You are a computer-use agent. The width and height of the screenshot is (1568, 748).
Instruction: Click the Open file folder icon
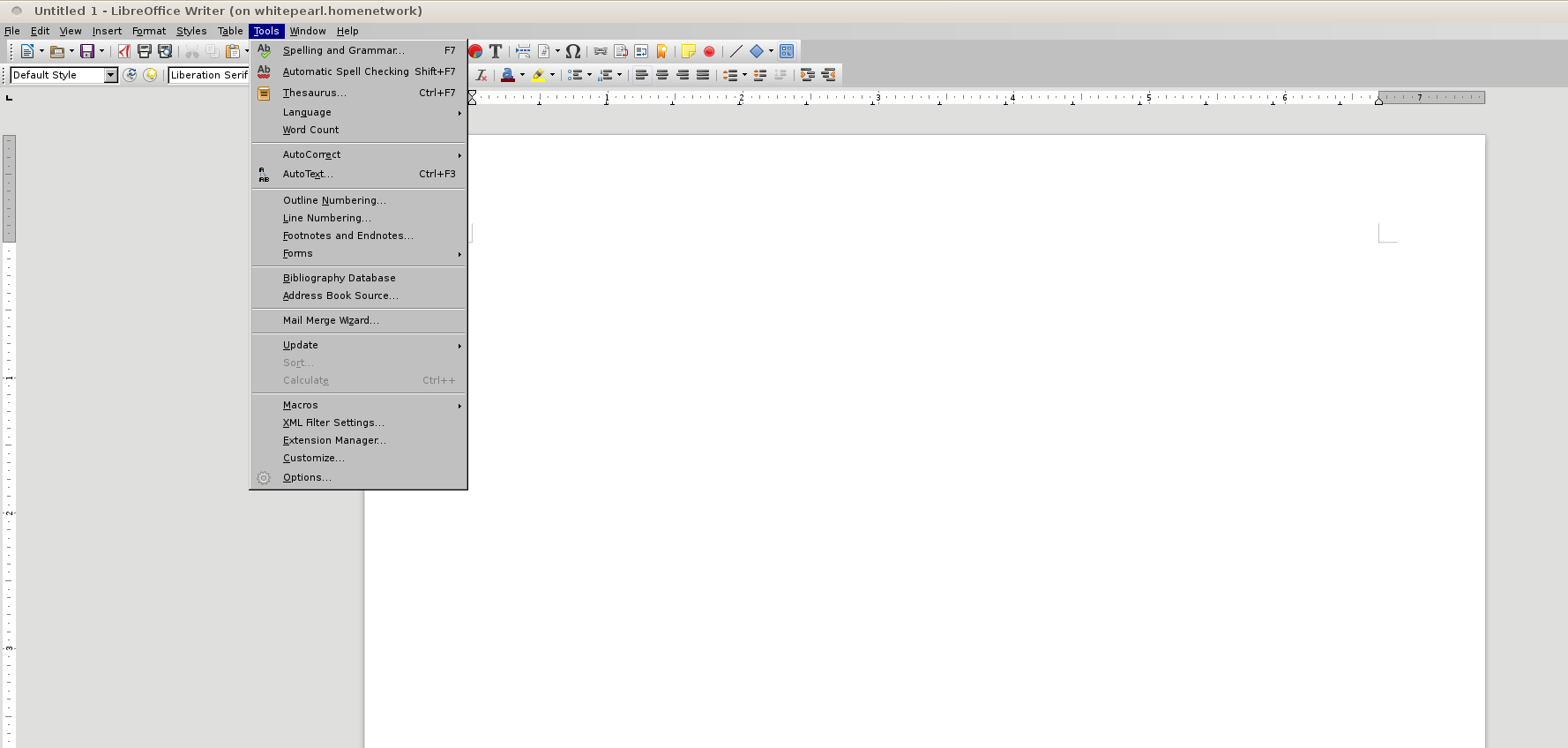[57, 51]
